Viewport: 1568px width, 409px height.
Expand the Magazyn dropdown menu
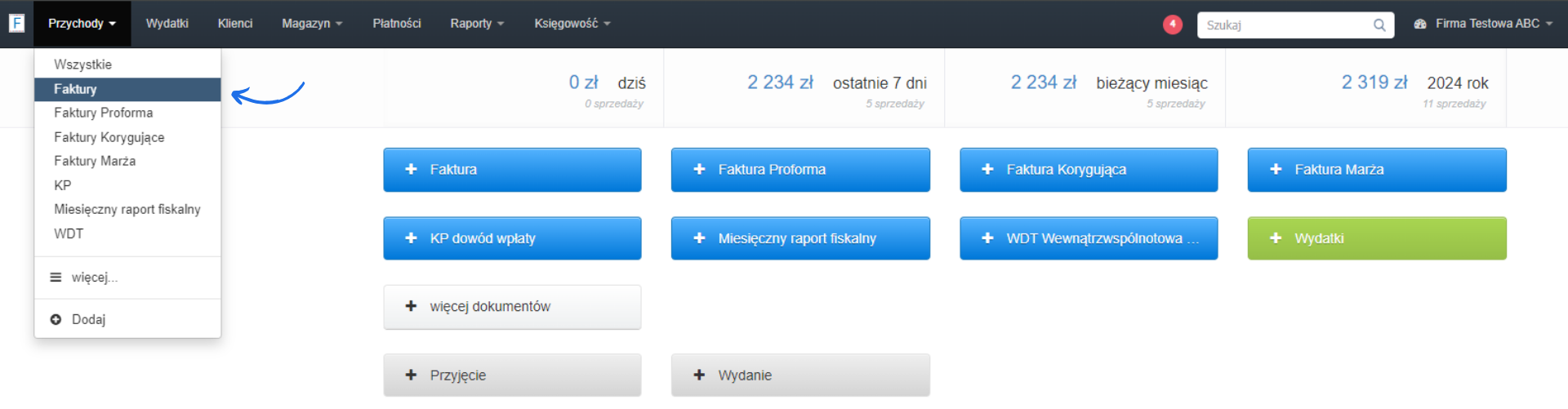point(311,24)
